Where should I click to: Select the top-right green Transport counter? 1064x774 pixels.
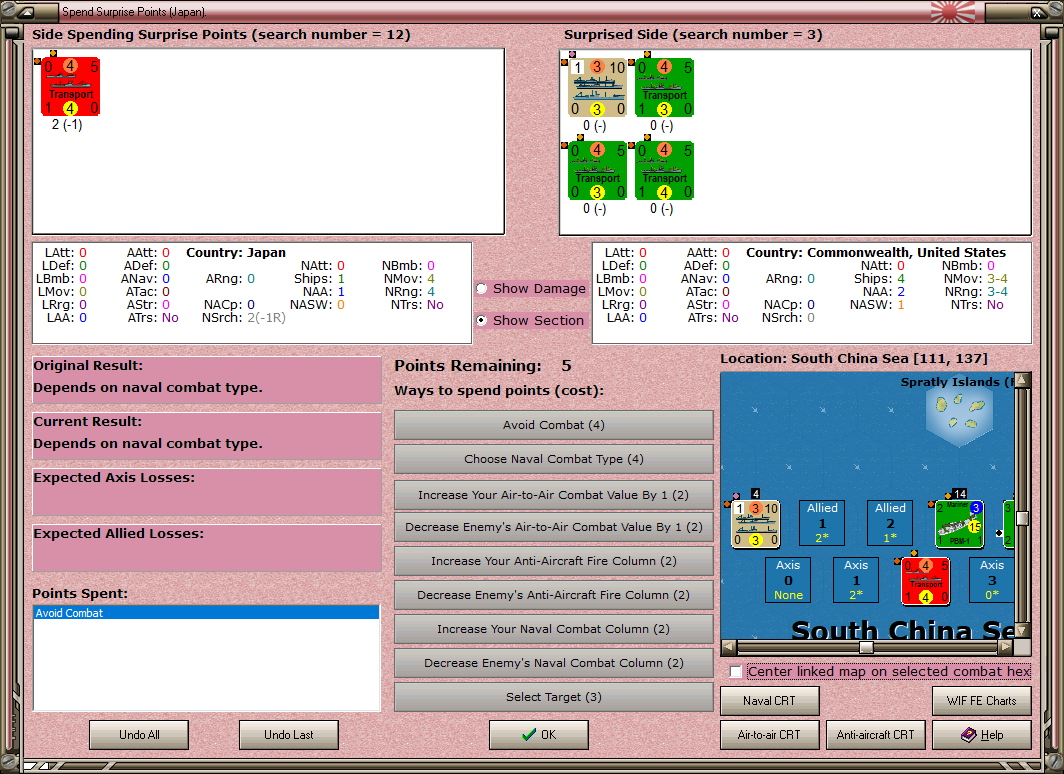tap(665, 88)
